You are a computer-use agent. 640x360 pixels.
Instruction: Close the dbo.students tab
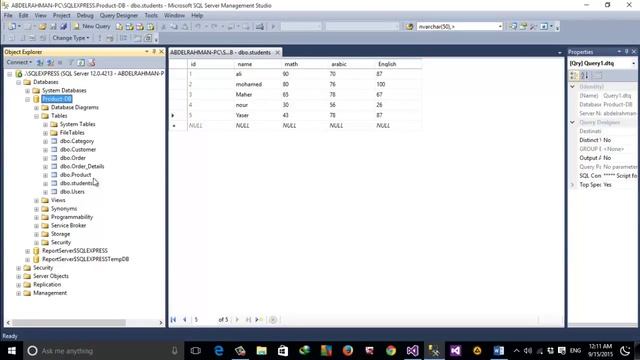pyautogui.click(x=278, y=53)
